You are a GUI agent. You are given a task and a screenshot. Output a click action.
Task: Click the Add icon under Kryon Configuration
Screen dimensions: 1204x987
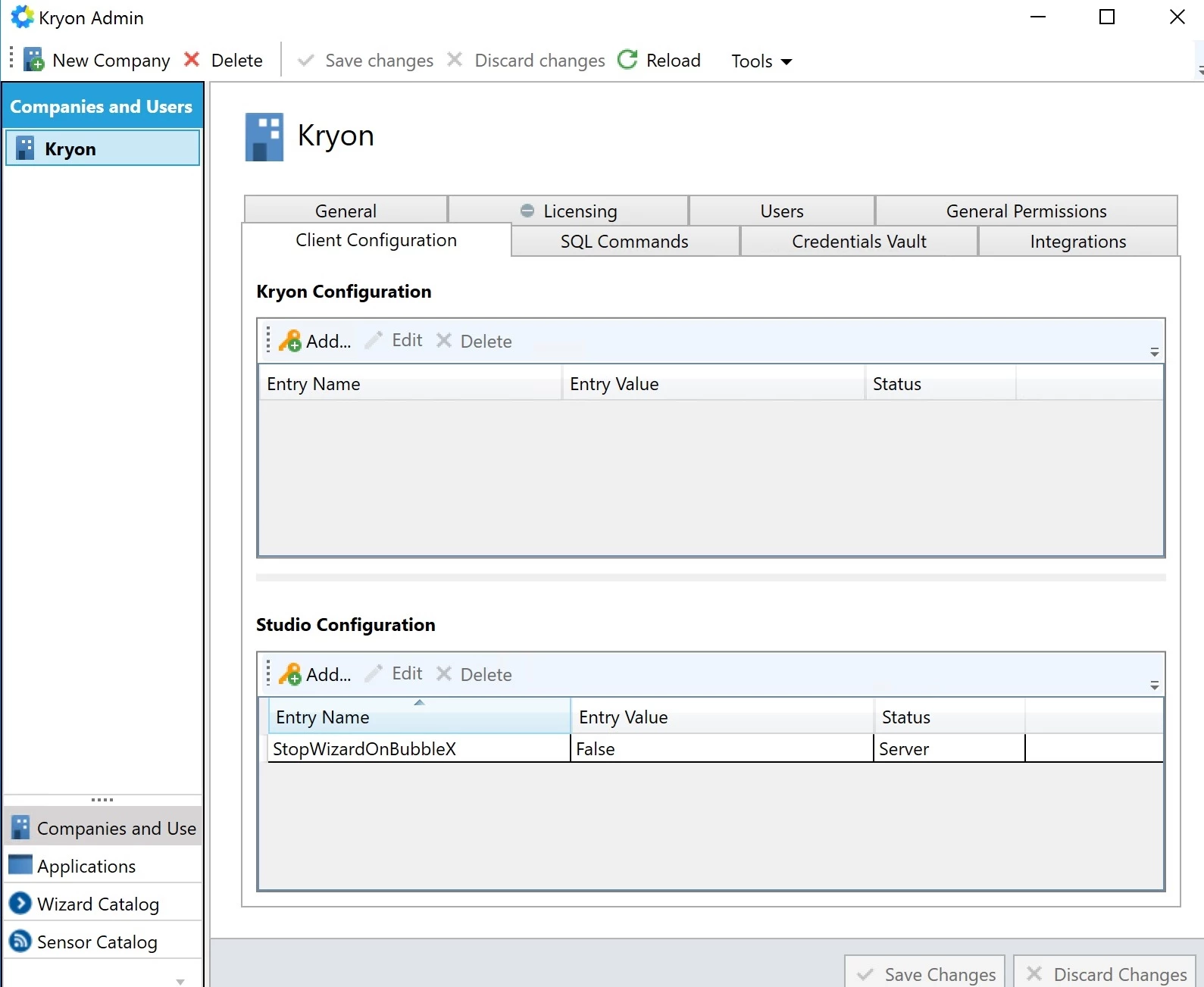(x=290, y=342)
